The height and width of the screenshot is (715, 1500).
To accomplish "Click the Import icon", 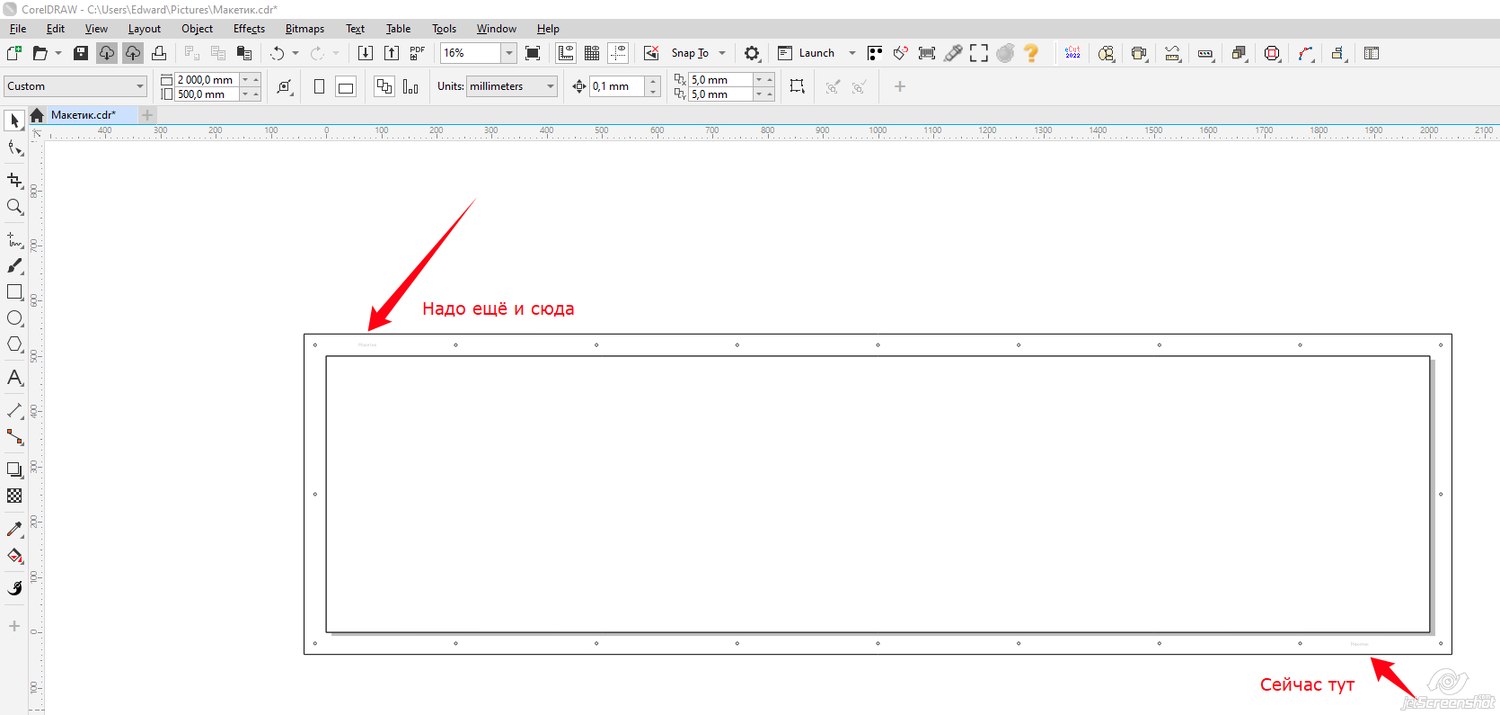I will (x=366, y=53).
